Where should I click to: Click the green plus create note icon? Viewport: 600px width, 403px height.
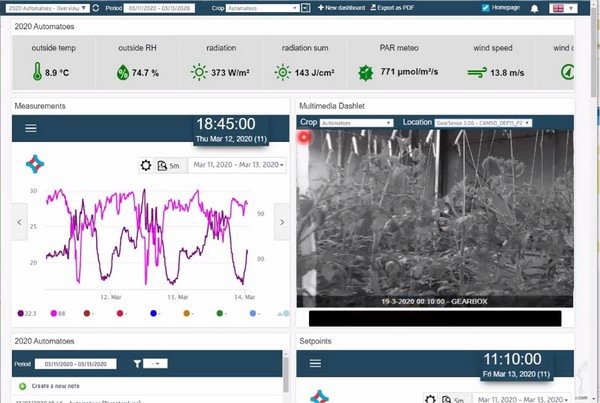point(22,386)
